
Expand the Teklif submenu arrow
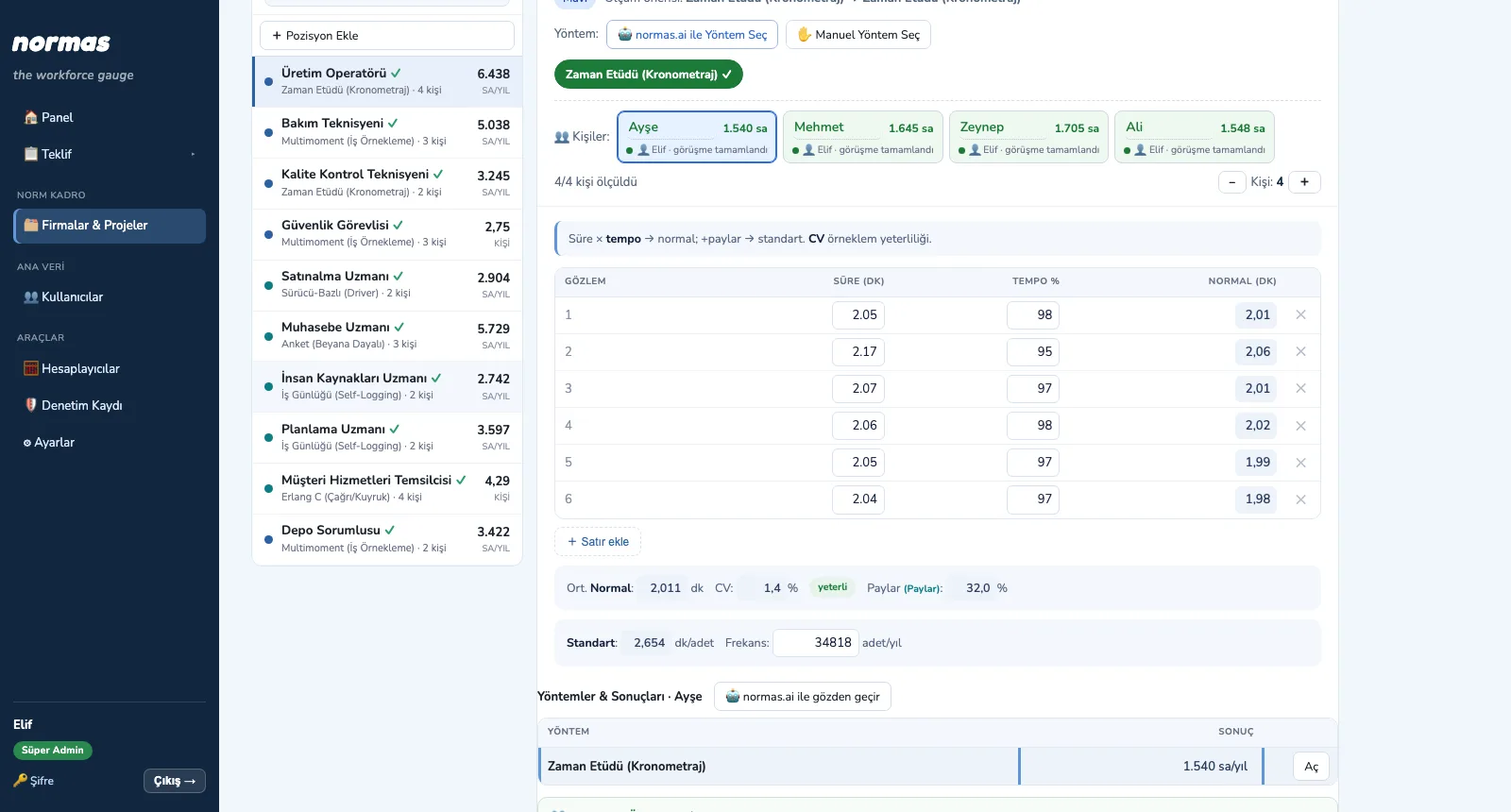(x=193, y=154)
